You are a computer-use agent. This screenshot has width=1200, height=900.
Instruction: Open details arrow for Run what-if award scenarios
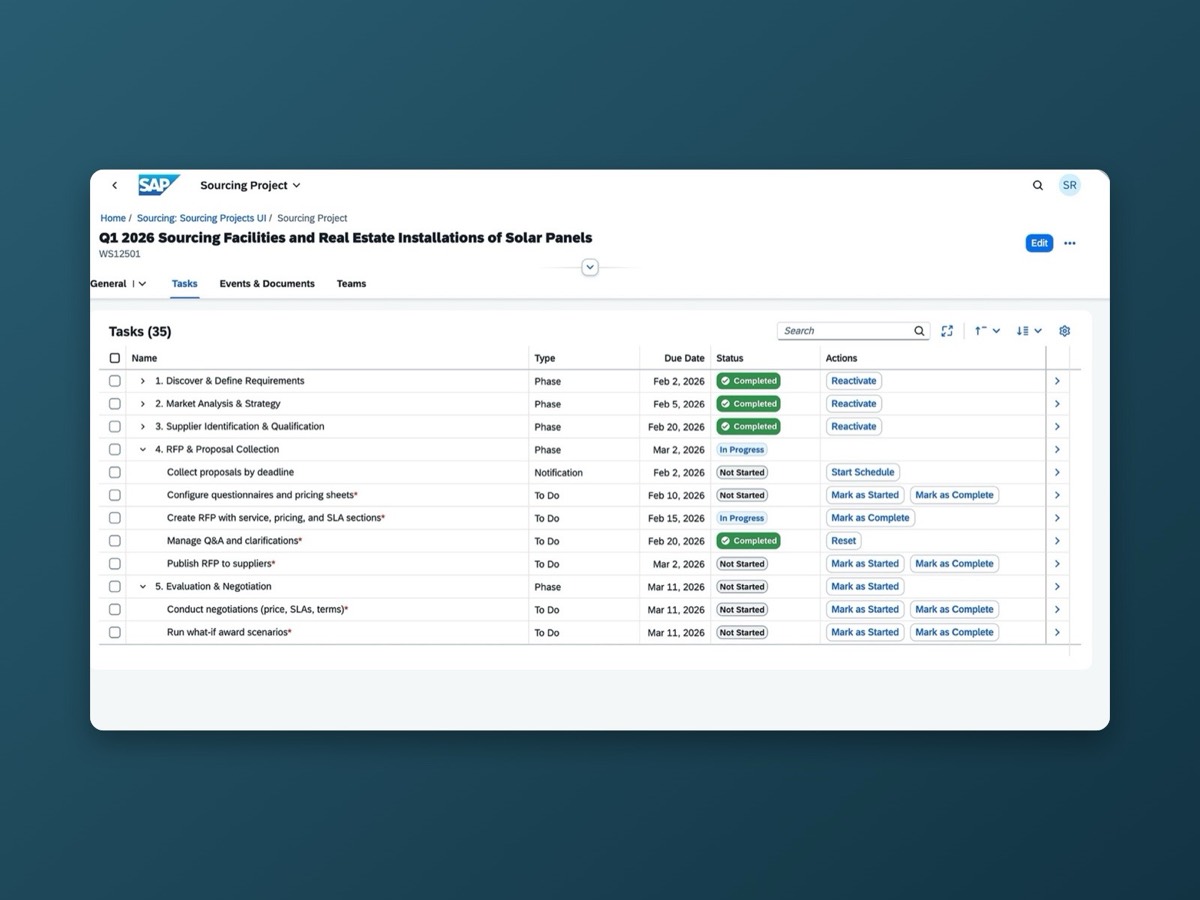pos(1057,633)
